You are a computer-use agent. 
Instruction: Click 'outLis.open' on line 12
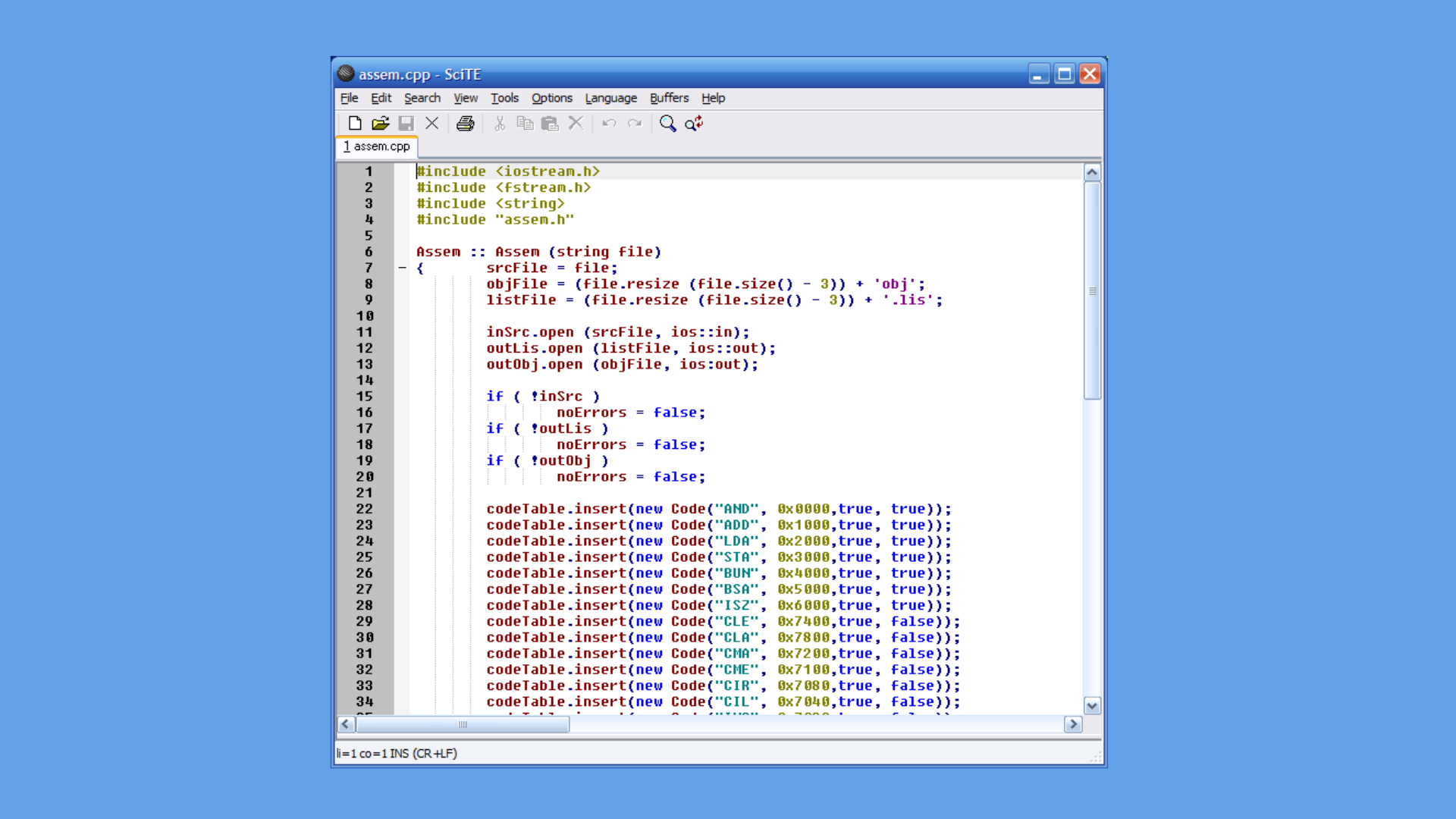pyautogui.click(x=535, y=348)
